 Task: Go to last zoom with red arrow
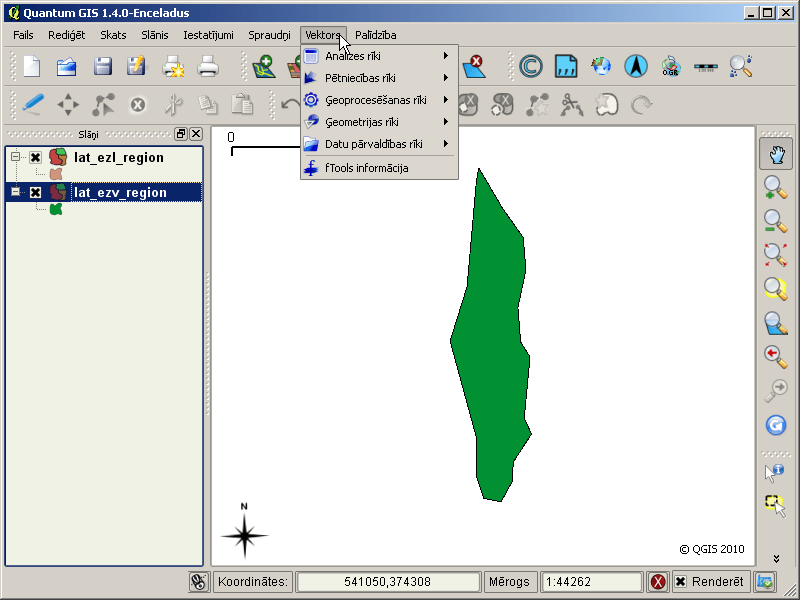(776, 357)
